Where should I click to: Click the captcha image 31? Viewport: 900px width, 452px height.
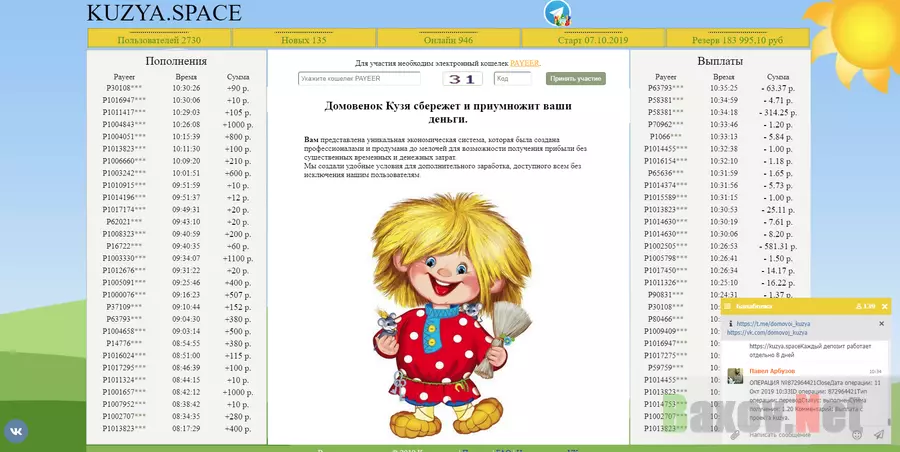pyautogui.click(x=462, y=79)
